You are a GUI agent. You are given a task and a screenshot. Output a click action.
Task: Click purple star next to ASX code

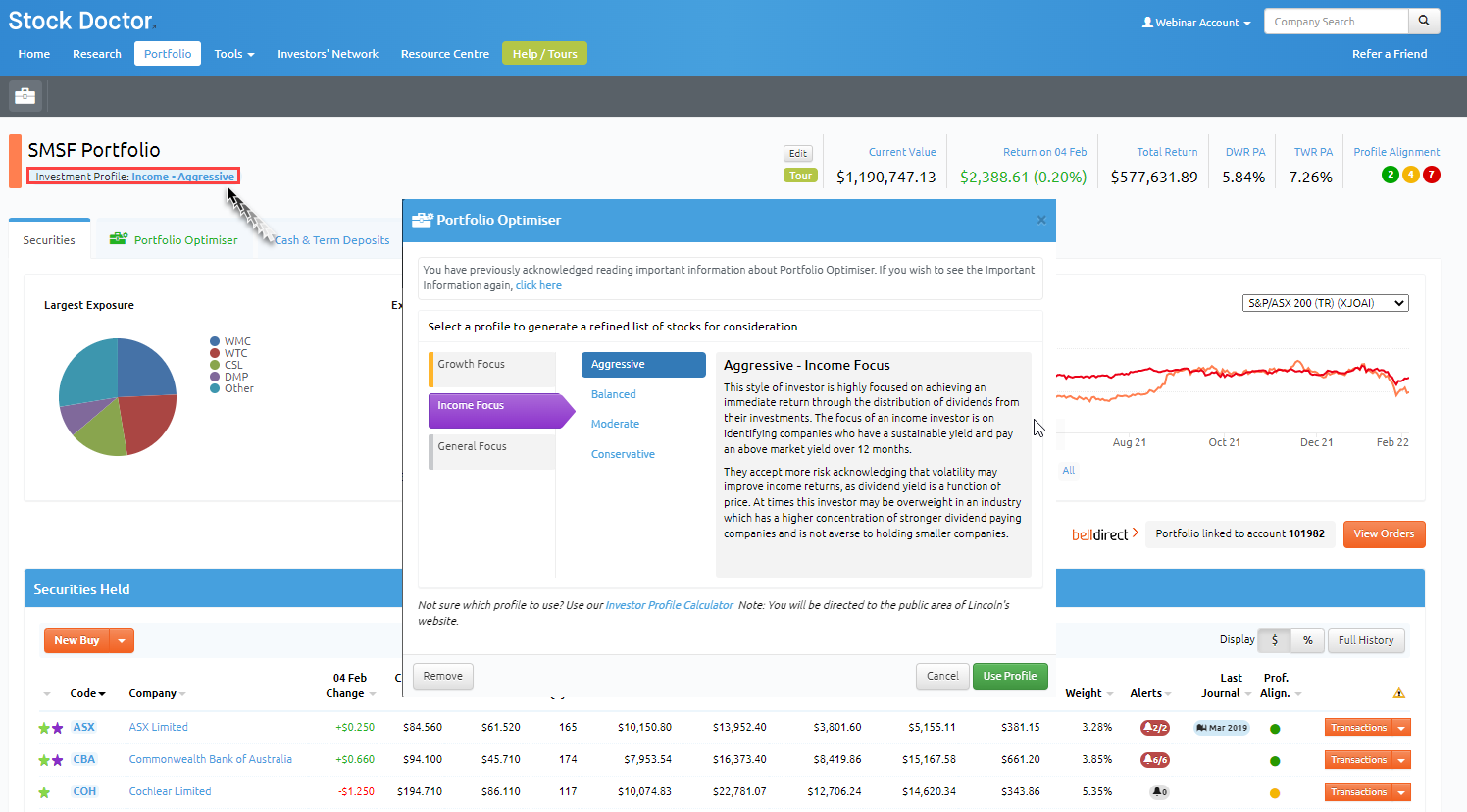pyautogui.click(x=58, y=728)
